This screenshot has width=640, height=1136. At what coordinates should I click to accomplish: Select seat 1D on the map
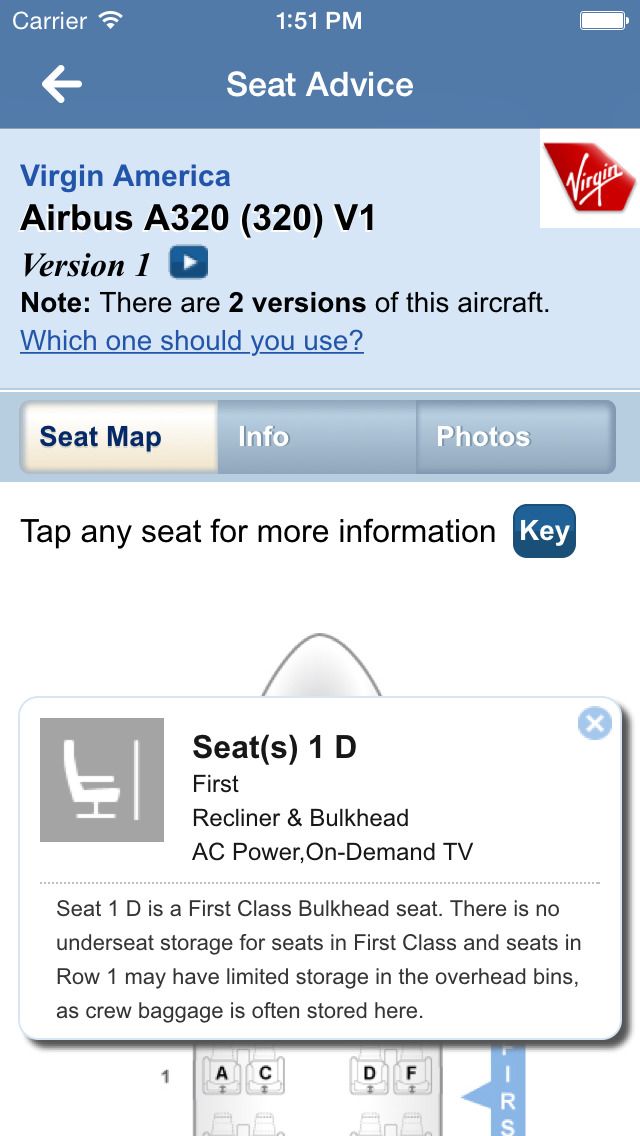[x=370, y=1075]
